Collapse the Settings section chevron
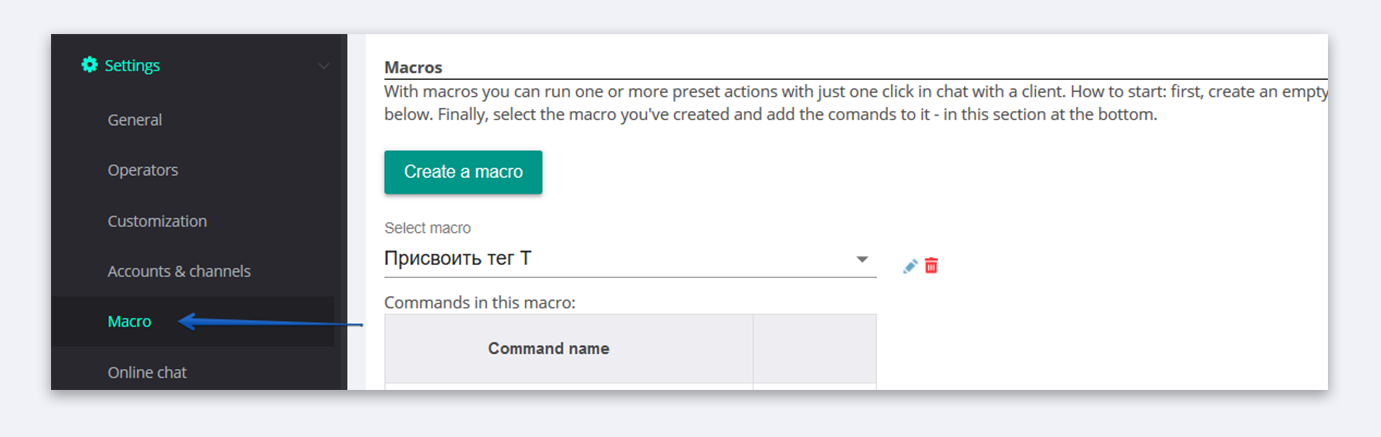 323,66
